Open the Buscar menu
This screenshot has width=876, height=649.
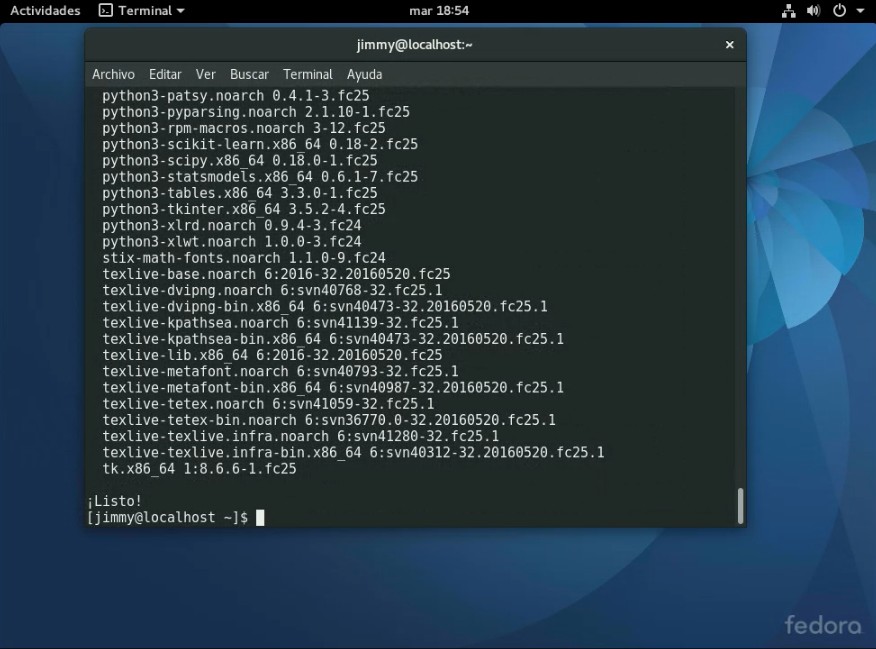click(x=249, y=74)
